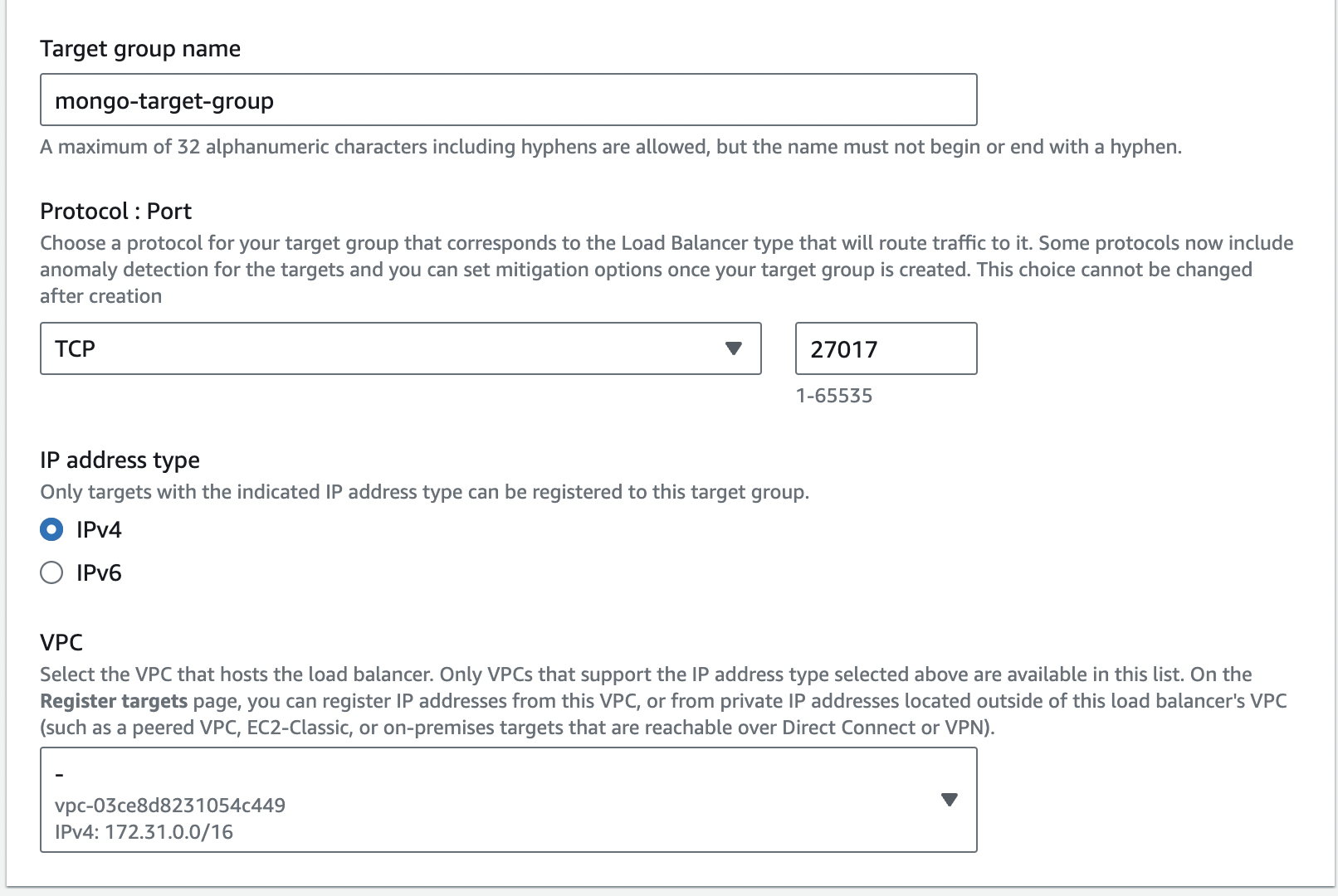Click the IPv6 label text
Image resolution: width=1338 pixels, height=896 pixels.
[99, 572]
